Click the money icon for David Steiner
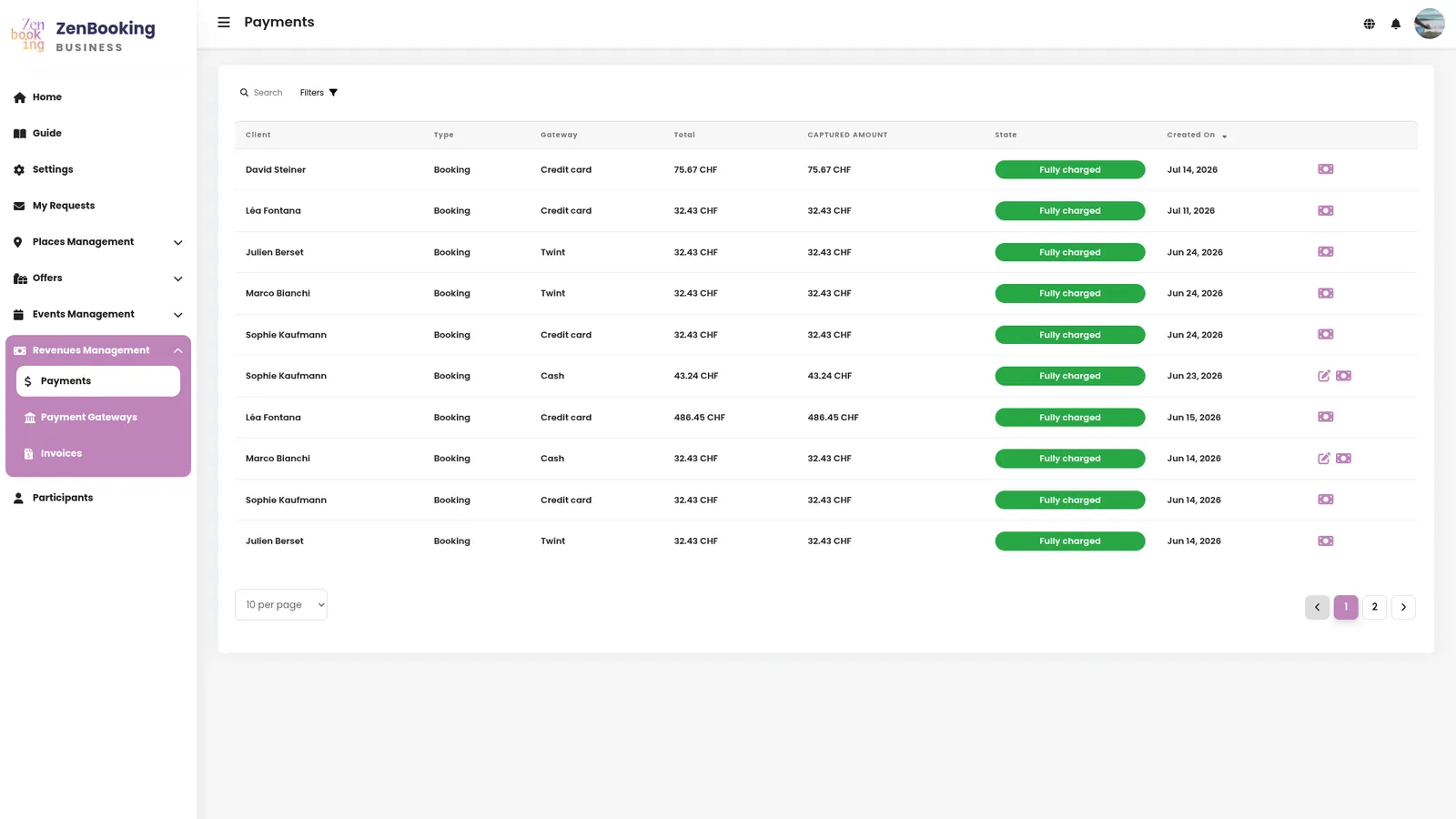The height and width of the screenshot is (819, 1456). 1326,169
